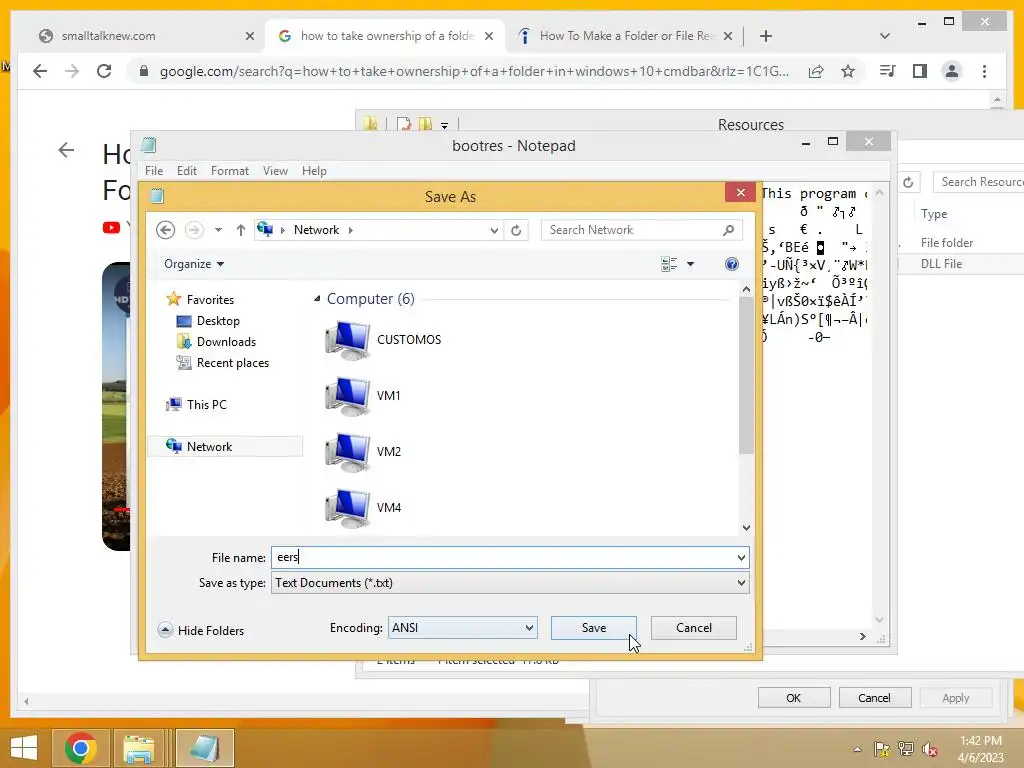The height and width of the screenshot is (768, 1024).
Task: Click Cancel in the properties dialog behind
Action: pos(874,698)
